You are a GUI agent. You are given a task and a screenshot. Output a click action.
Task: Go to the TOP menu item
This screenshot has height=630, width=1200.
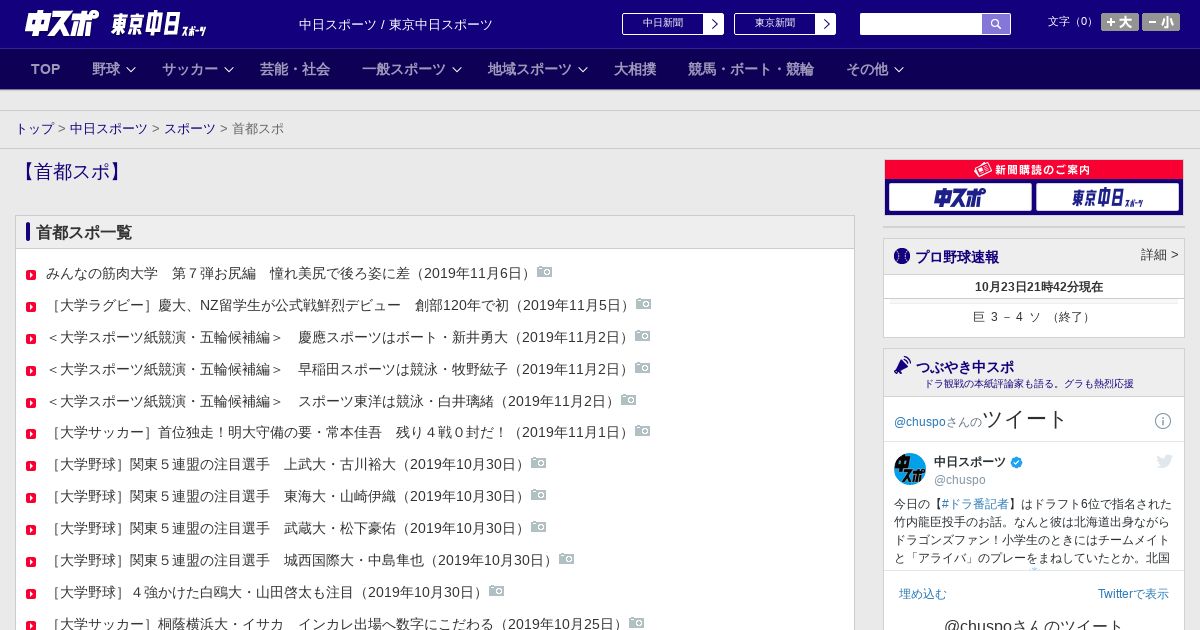46,69
